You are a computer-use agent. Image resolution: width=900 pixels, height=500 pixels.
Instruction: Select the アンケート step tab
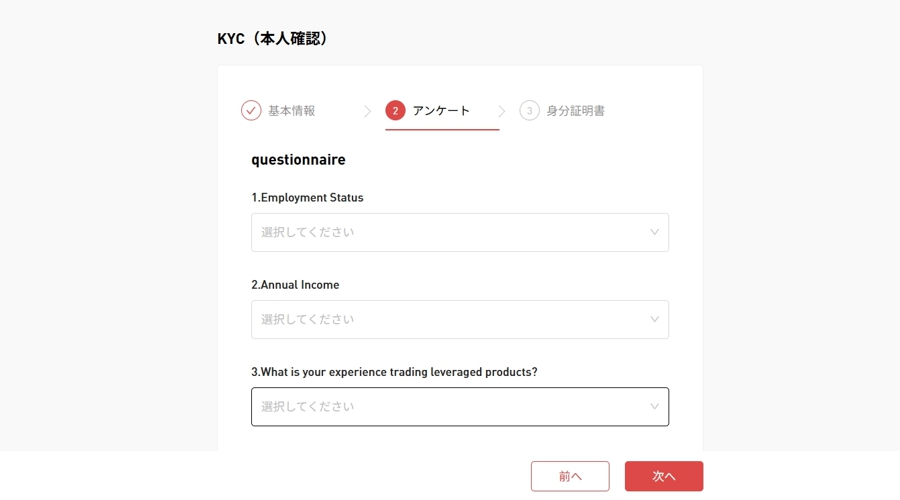point(441,111)
